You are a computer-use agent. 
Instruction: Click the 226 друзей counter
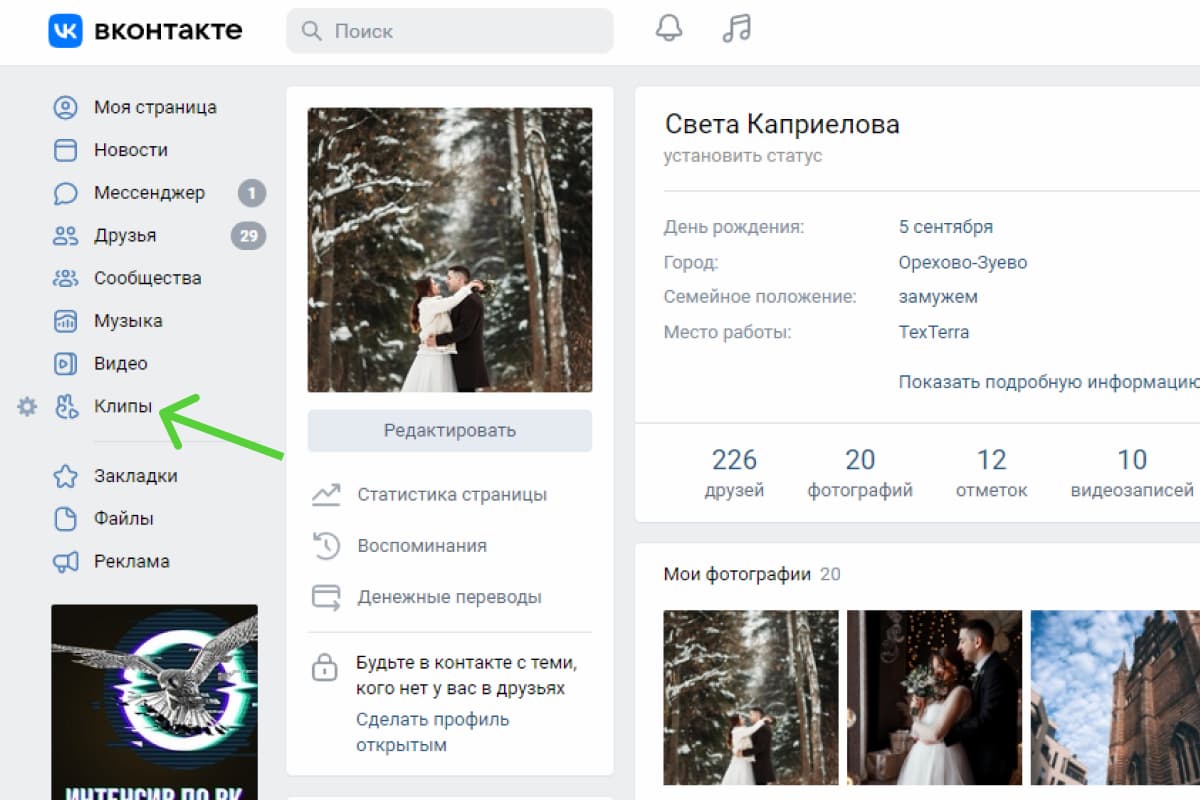tap(734, 472)
